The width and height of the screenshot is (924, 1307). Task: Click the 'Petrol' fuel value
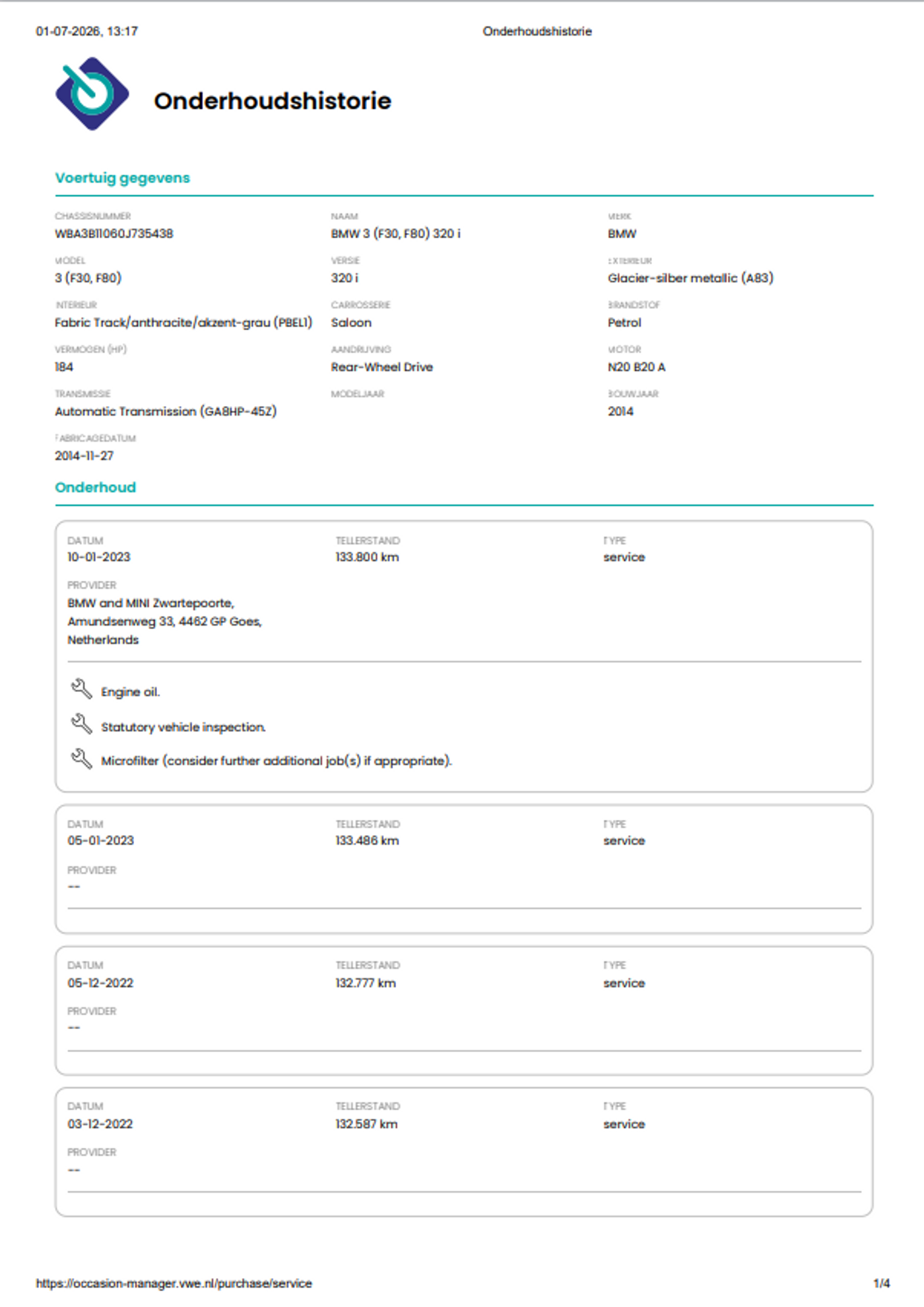click(x=624, y=322)
